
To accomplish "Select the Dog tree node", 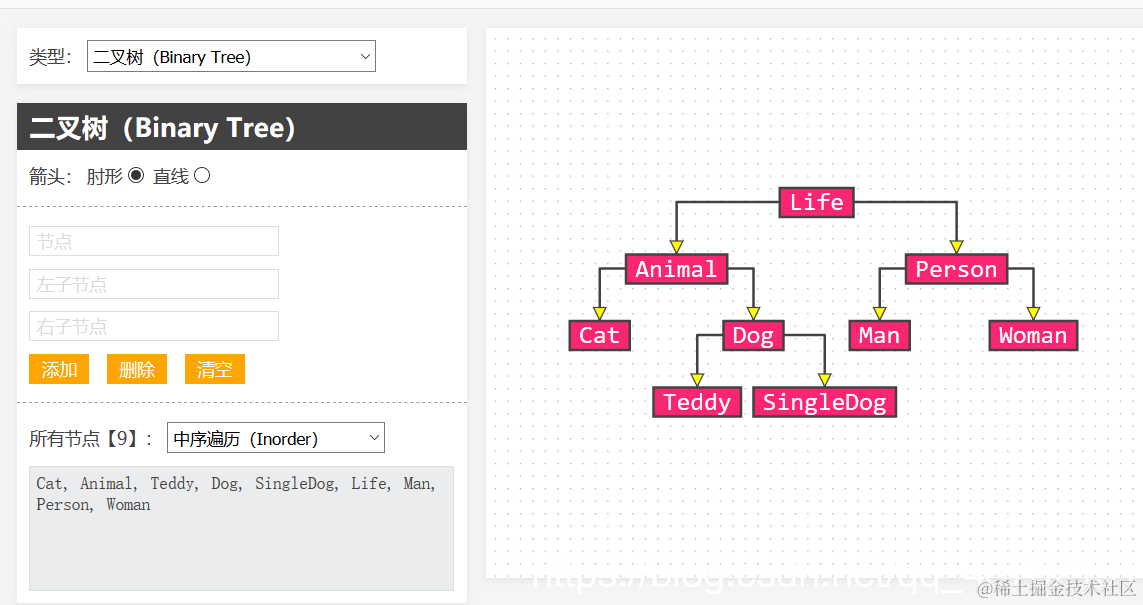I will pos(753,335).
